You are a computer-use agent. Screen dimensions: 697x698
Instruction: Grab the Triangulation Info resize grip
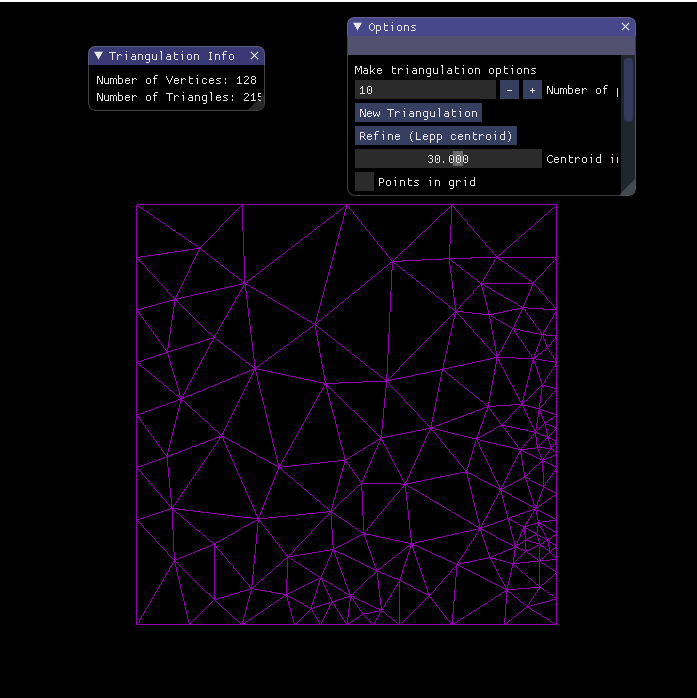(x=259, y=105)
